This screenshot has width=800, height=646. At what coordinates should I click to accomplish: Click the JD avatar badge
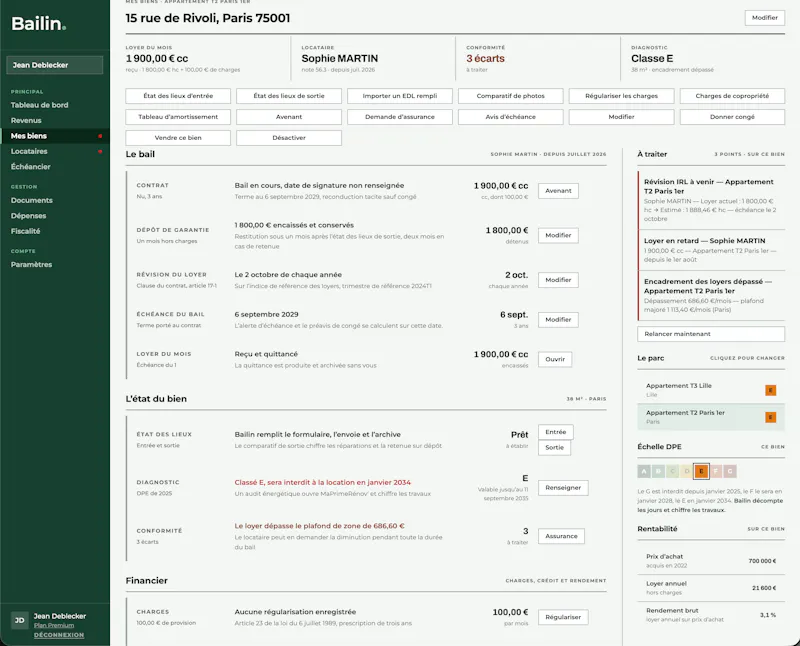19,620
